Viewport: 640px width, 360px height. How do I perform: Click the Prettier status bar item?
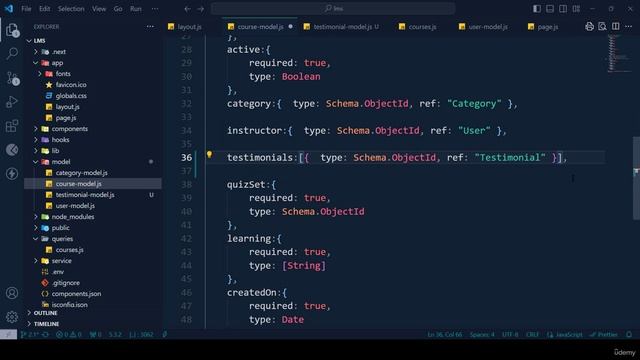(x=603, y=335)
